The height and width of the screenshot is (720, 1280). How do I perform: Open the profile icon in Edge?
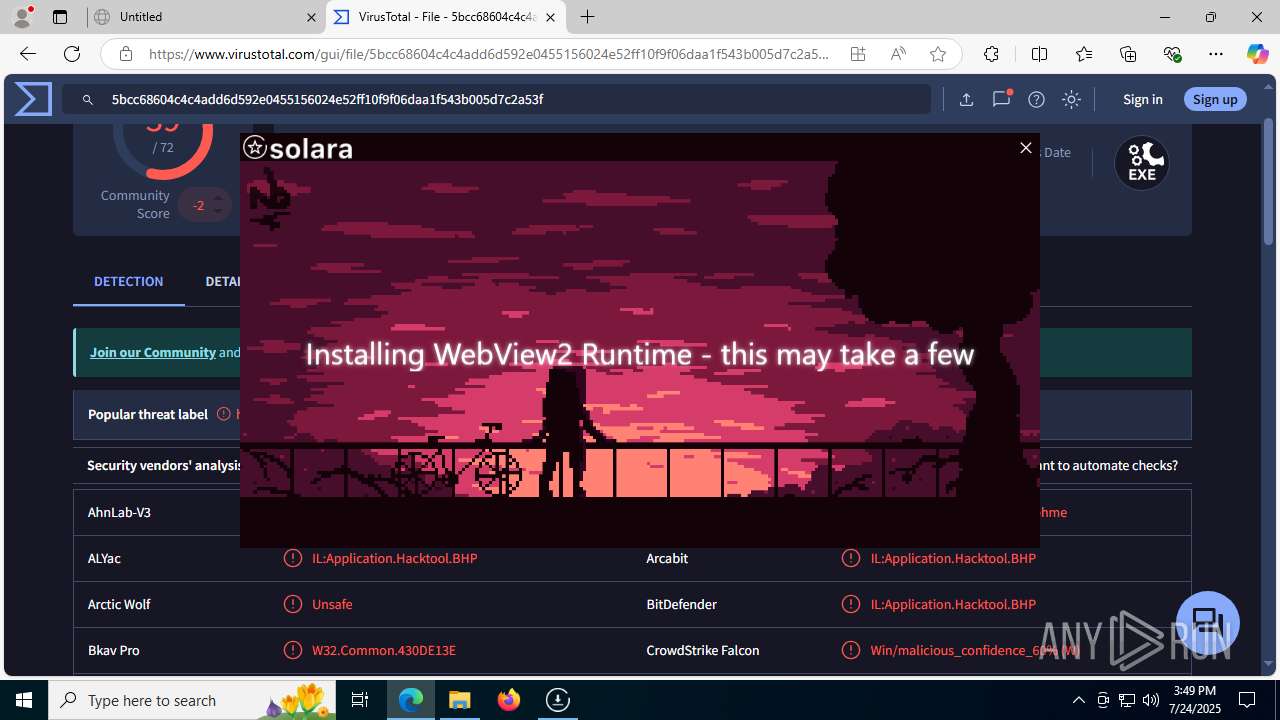point(22,17)
